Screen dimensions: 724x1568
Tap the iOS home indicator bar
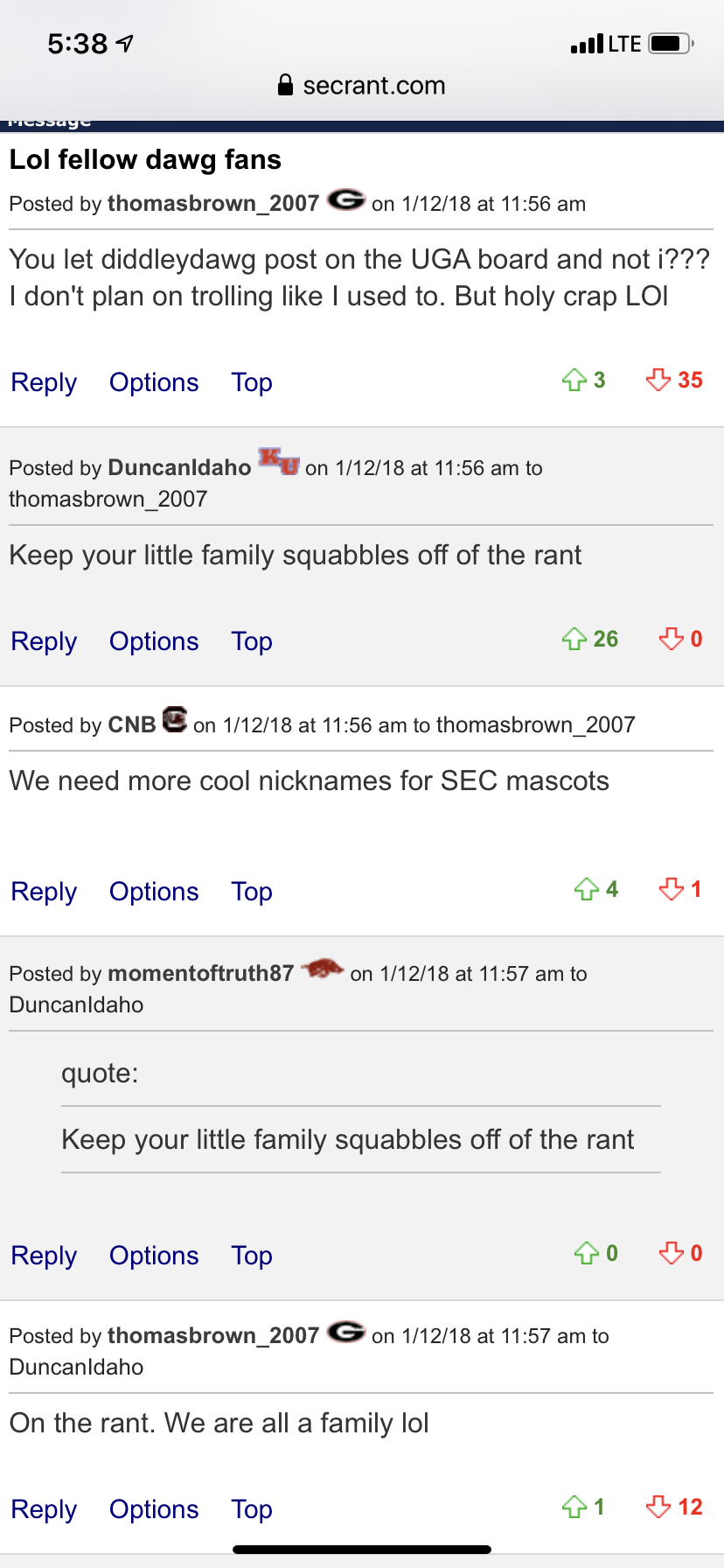(362, 1550)
